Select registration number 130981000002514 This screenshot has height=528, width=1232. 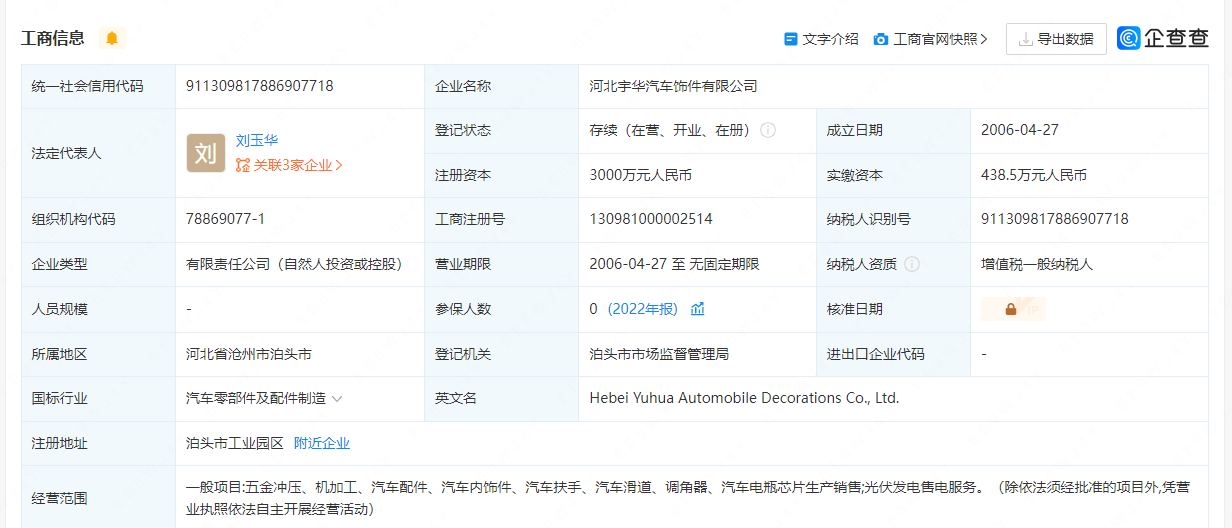(651, 219)
